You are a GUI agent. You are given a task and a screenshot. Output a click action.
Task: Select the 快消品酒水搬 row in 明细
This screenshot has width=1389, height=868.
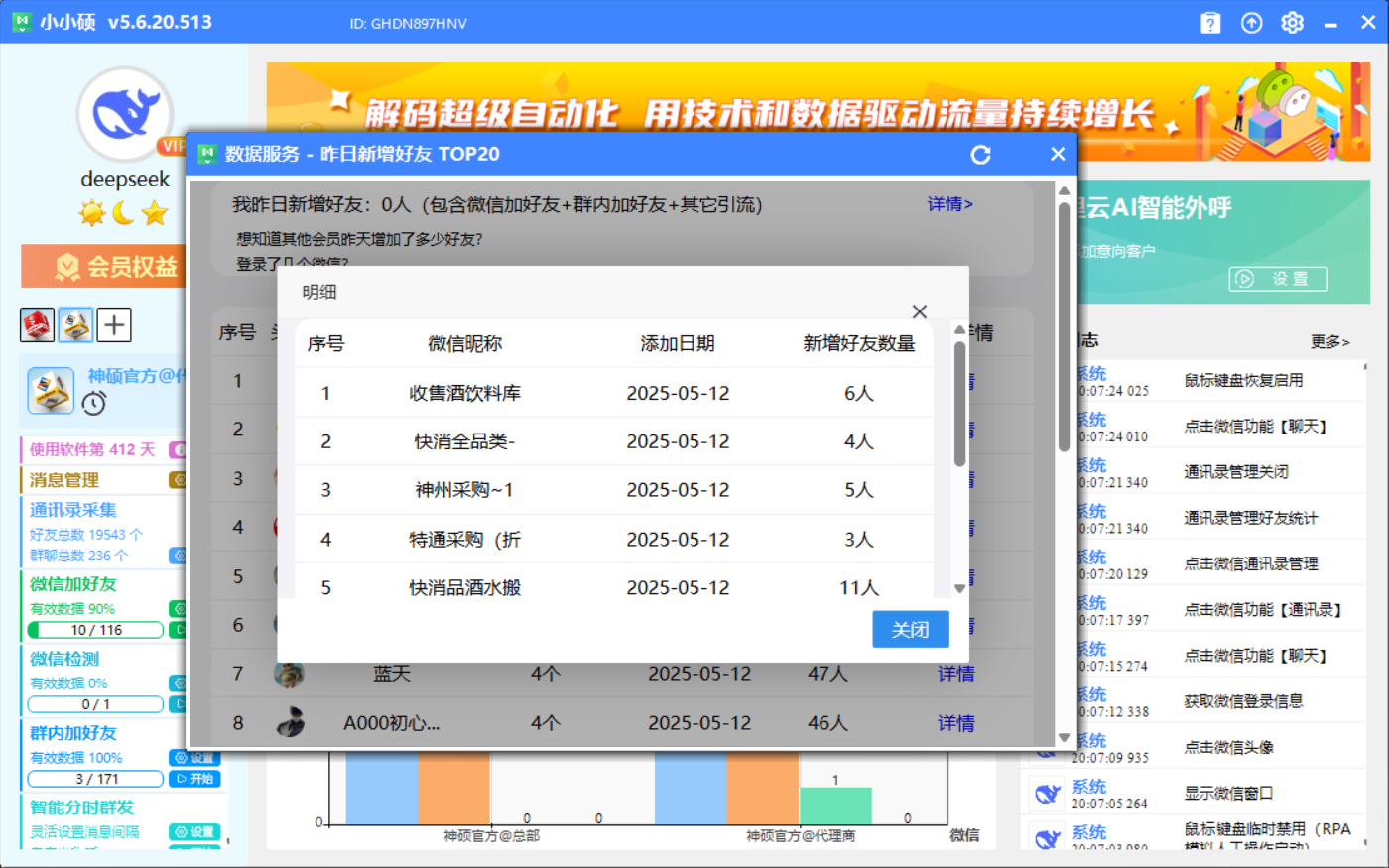[614, 581]
